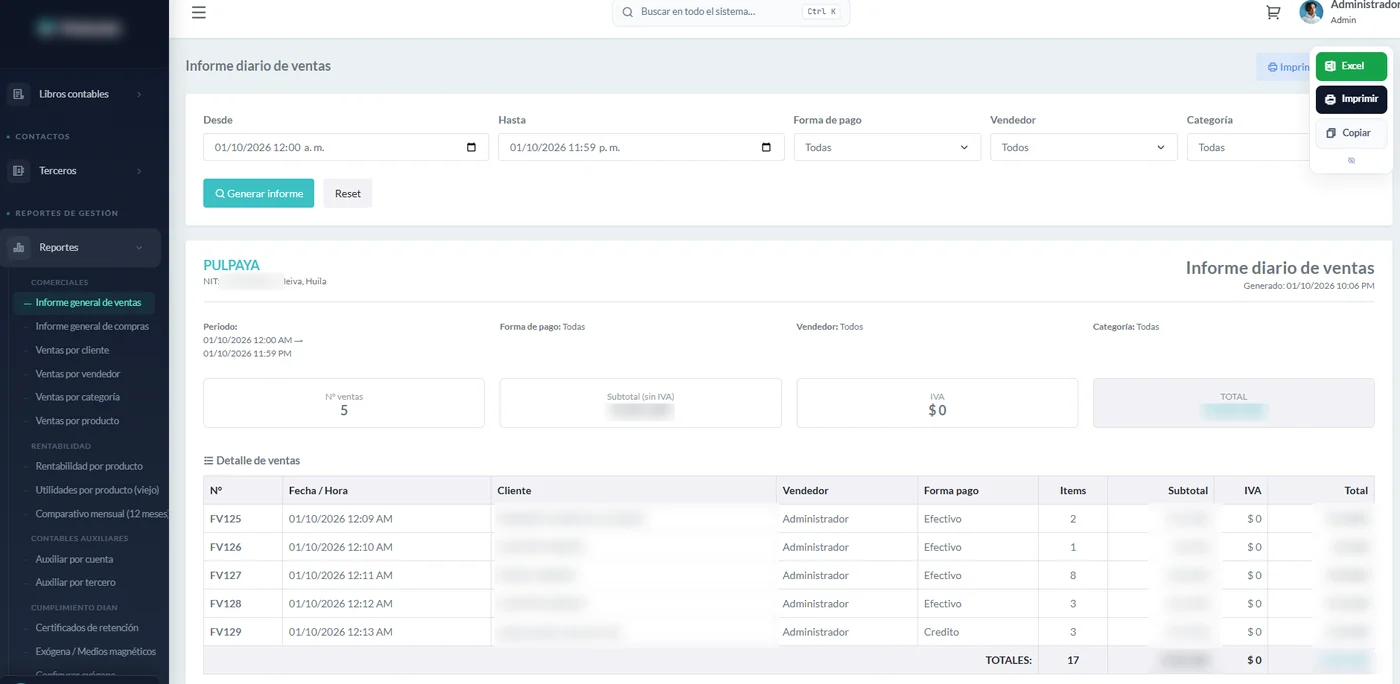Open Ventas por producto report
The image size is (1400, 684).
click(x=77, y=422)
